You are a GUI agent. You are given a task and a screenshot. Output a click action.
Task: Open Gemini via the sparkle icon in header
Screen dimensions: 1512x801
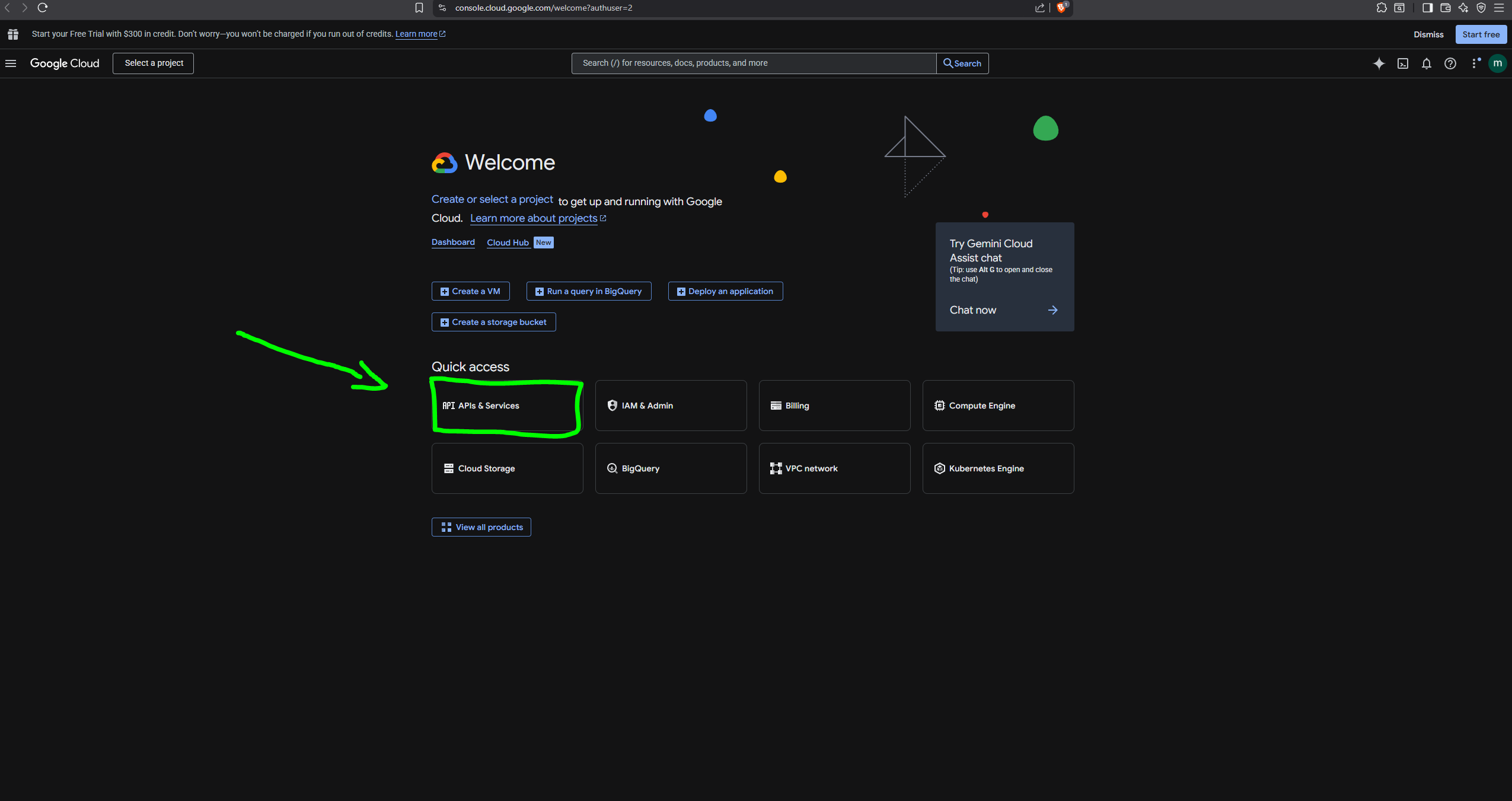coord(1380,63)
